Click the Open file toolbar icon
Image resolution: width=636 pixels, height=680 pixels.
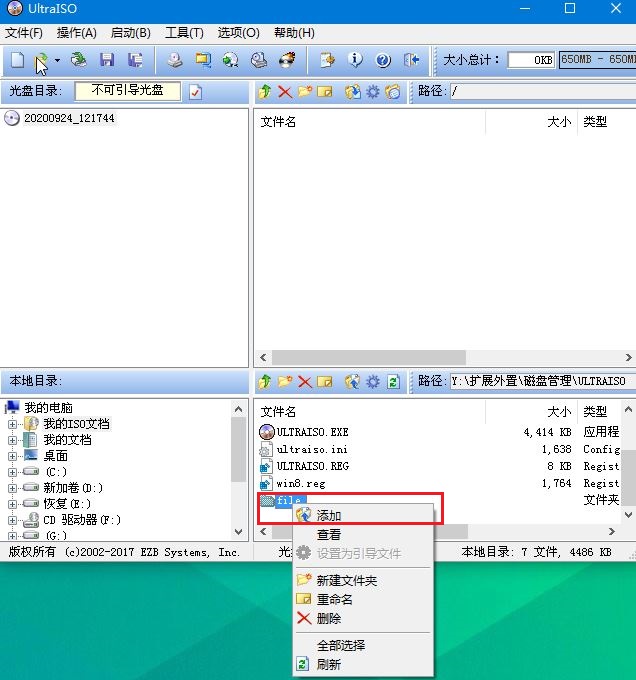41,60
